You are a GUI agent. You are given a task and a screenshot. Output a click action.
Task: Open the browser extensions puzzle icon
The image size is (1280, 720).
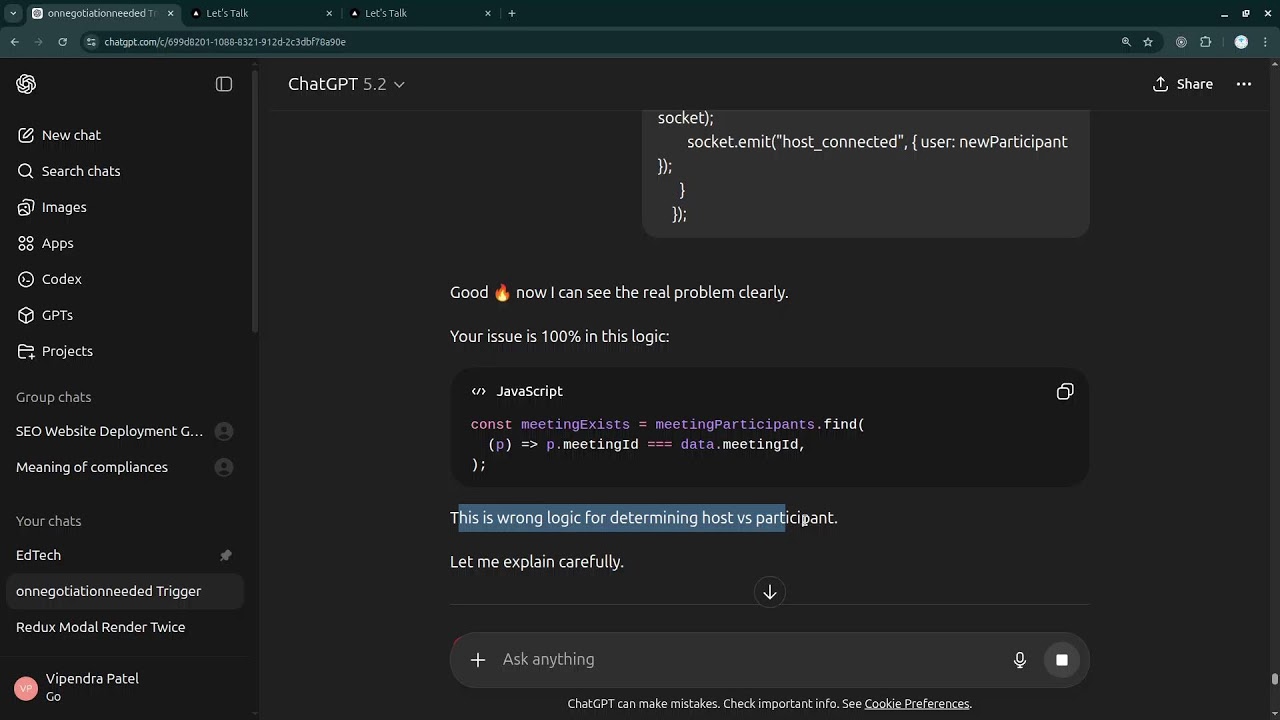pos(1205,42)
